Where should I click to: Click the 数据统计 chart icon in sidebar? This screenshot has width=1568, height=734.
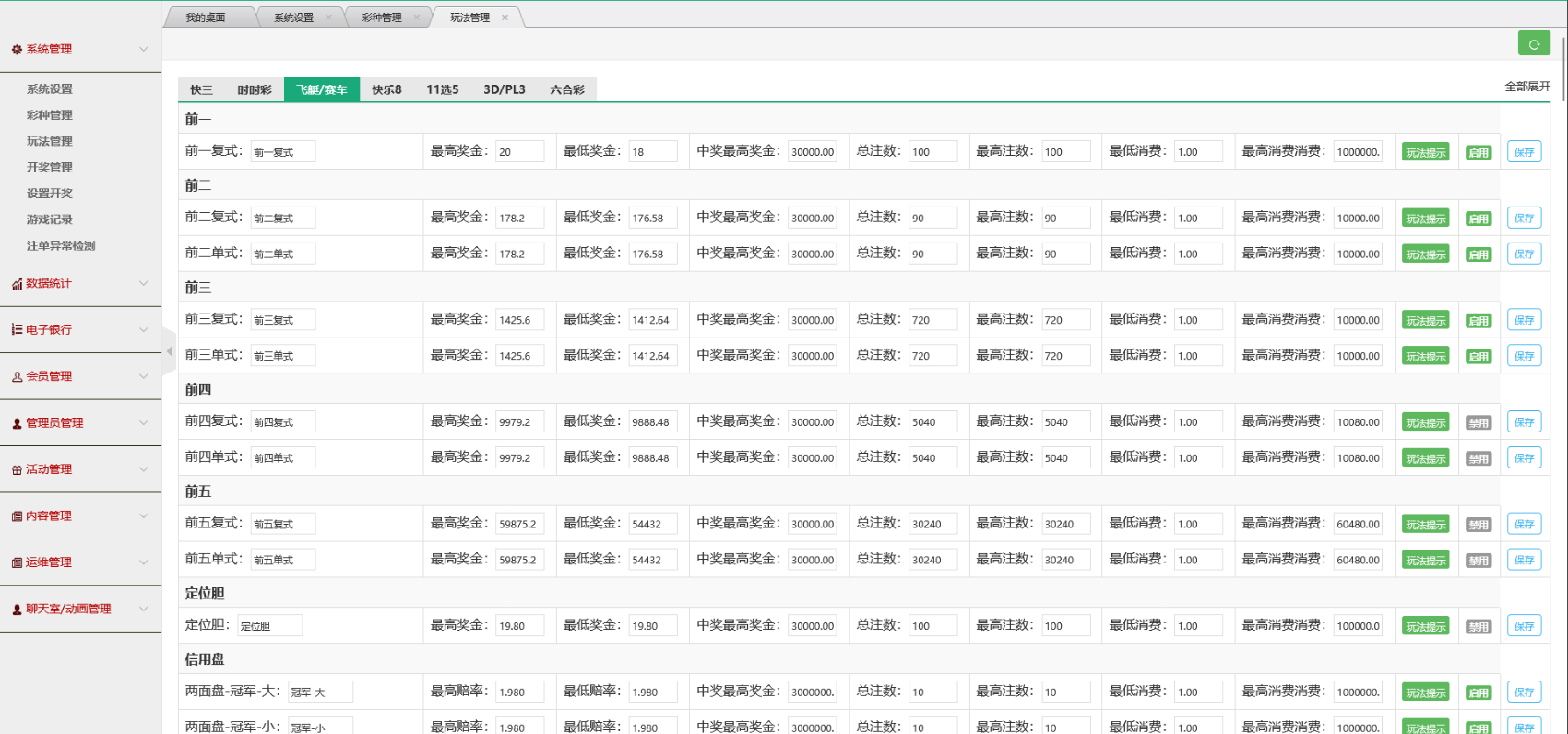click(x=17, y=284)
